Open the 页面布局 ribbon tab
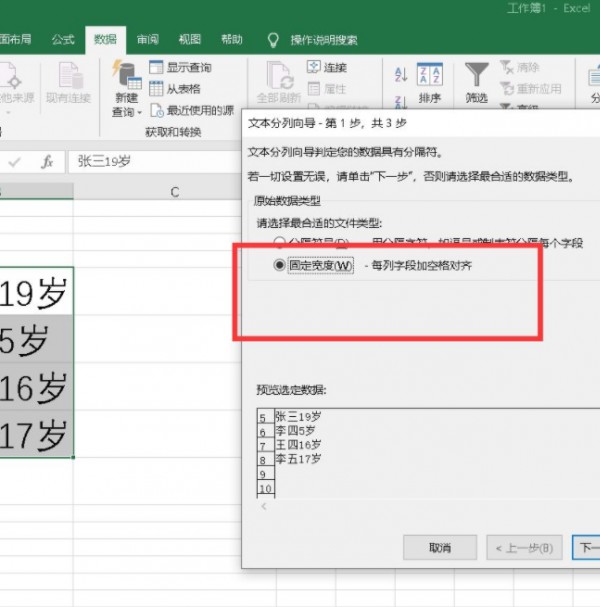The image size is (600, 607). coord(15,39)
